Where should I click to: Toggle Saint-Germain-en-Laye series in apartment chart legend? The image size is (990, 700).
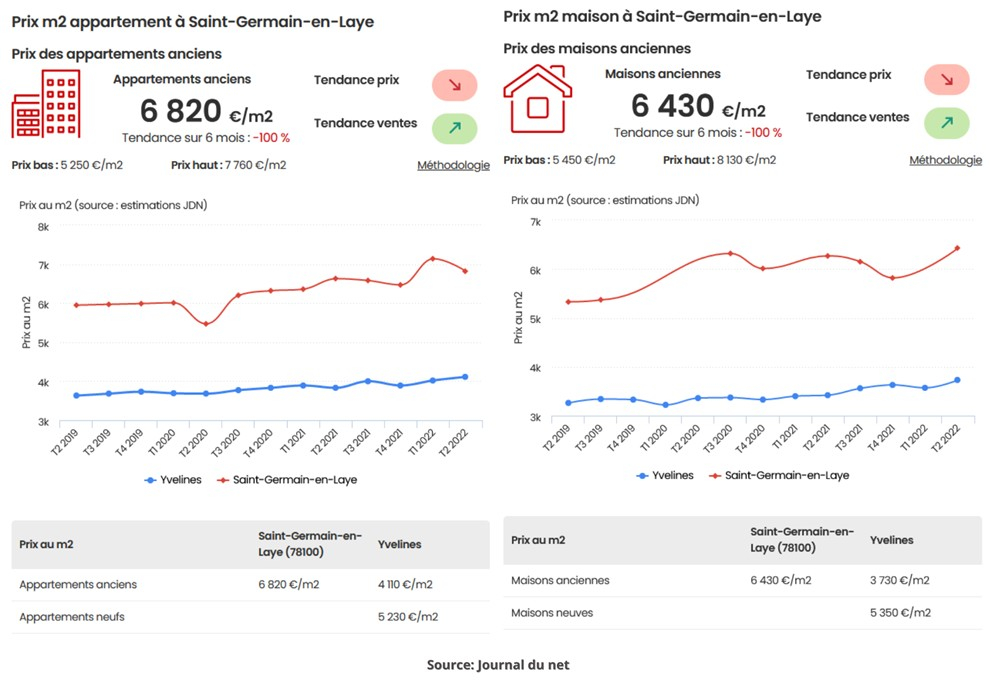coord(287,480)
